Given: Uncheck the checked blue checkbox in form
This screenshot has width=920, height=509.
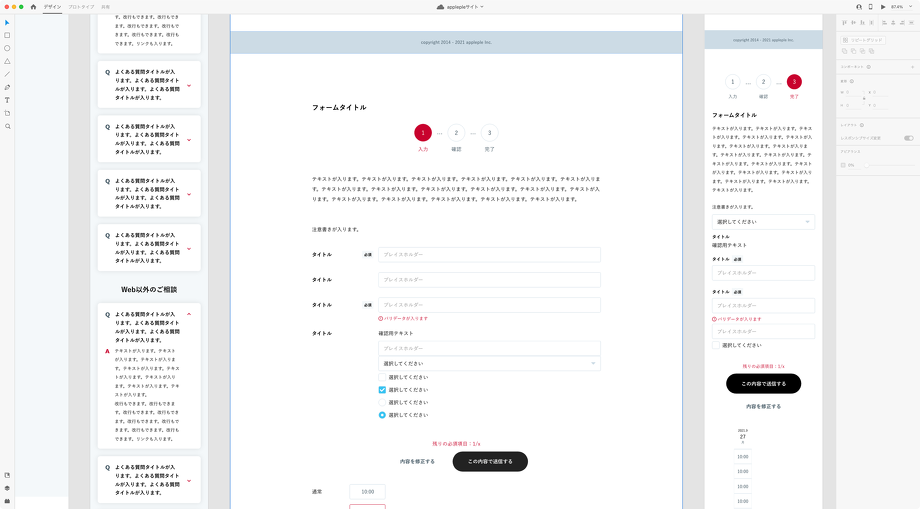Looking at the screenshot, I should pyautogui.click(x=382, y=390).
